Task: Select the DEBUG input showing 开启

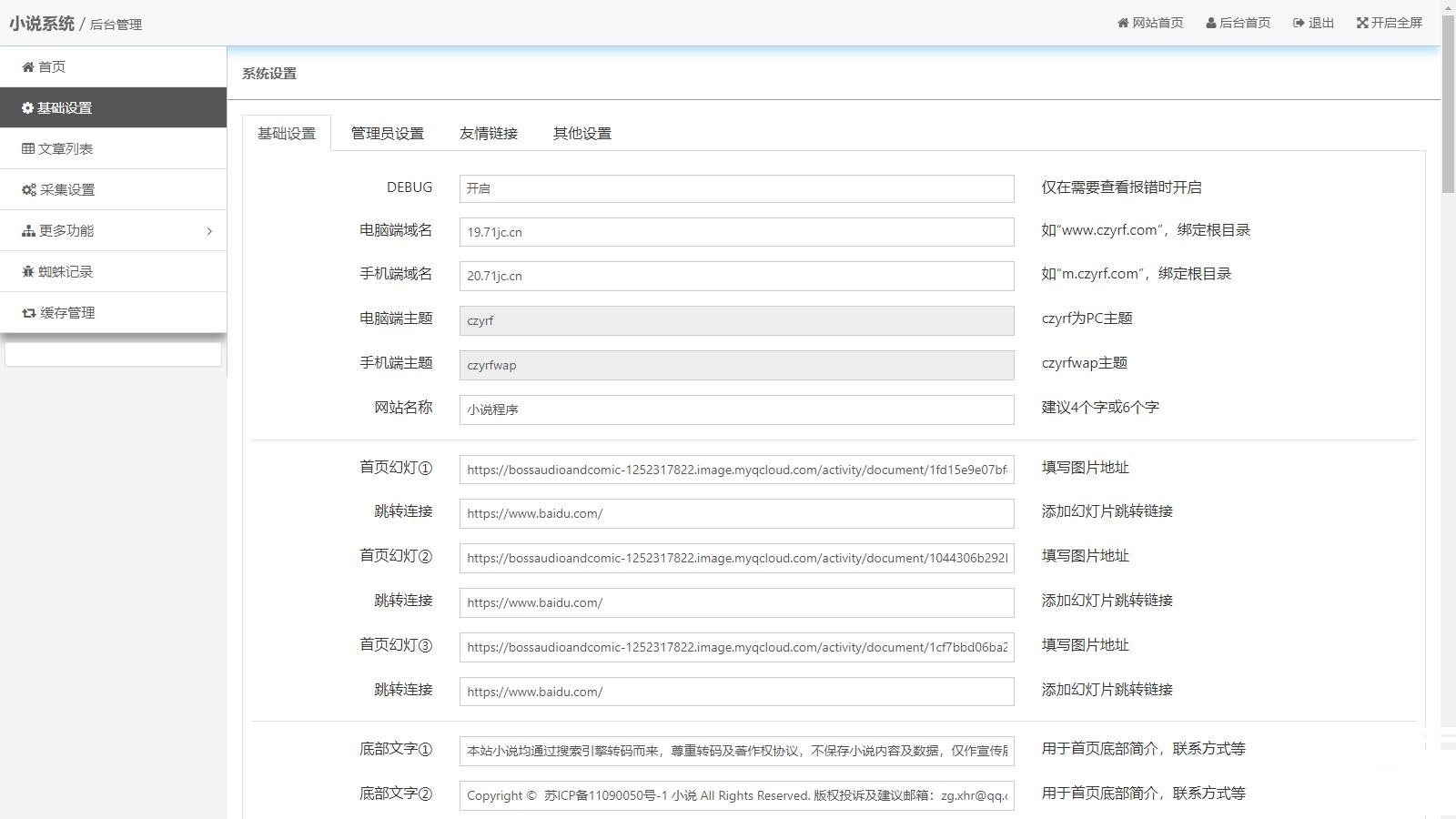Action: tap(737, 188)
